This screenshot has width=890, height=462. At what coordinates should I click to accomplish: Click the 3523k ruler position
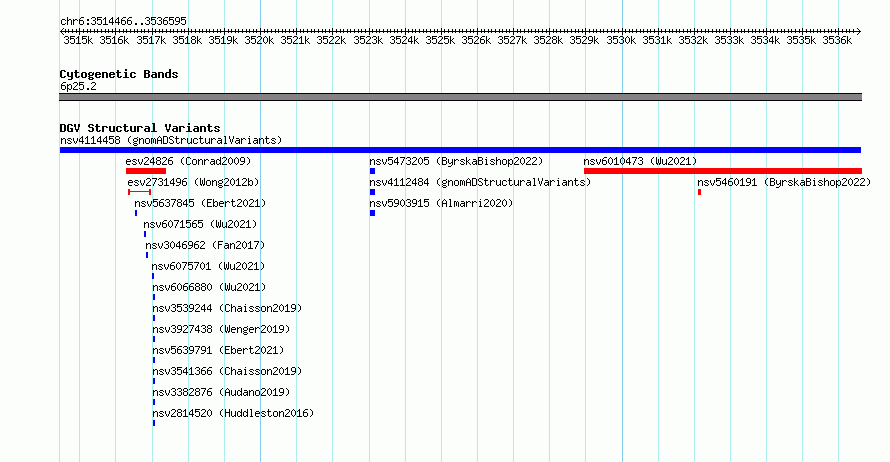click(x=368, y=40)
